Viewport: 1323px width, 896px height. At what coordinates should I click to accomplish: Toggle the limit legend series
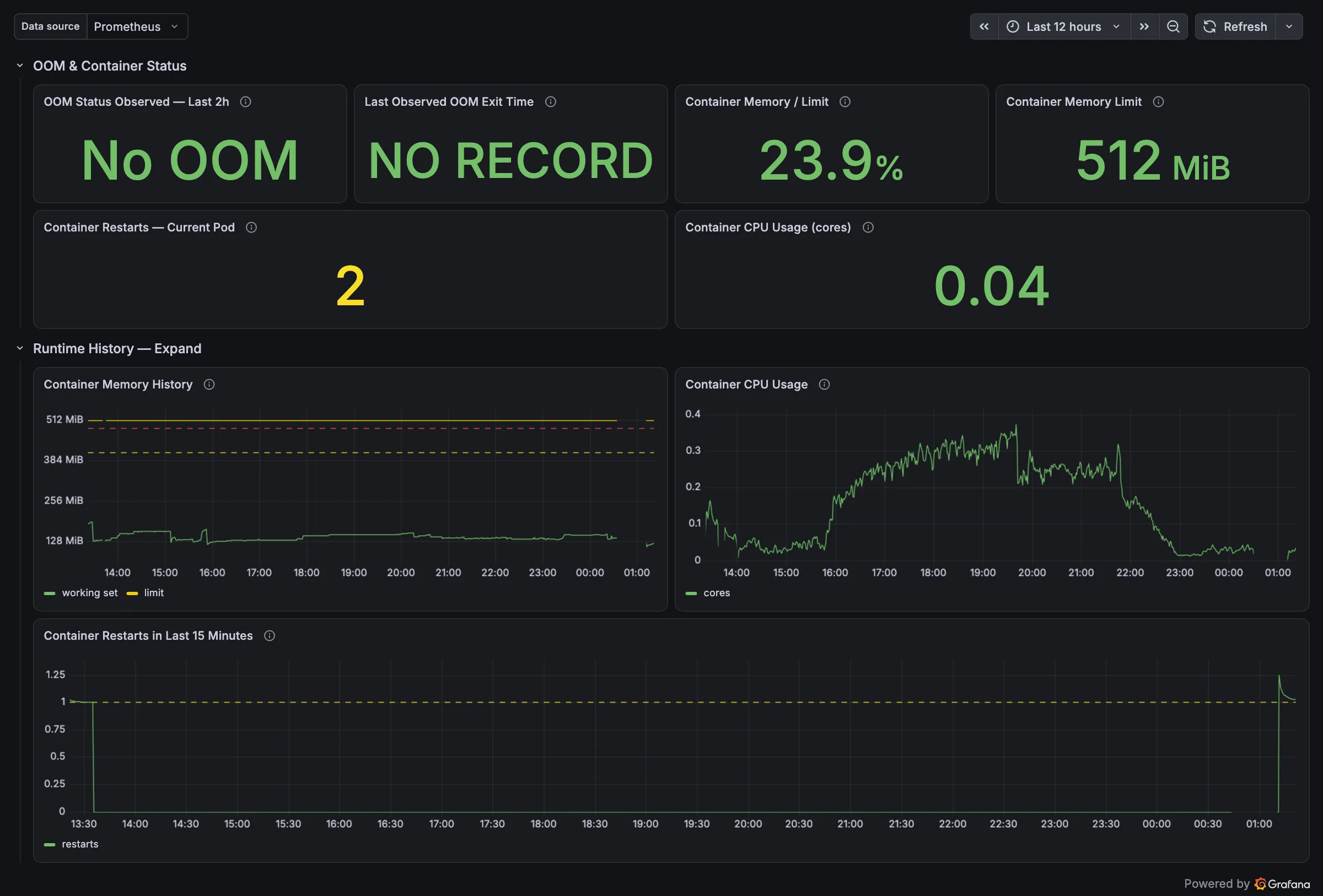154,593
